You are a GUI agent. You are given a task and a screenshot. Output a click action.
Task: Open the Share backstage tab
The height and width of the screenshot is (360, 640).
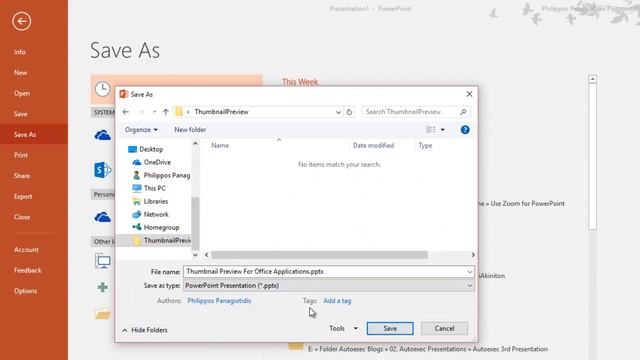click(22, 176)
